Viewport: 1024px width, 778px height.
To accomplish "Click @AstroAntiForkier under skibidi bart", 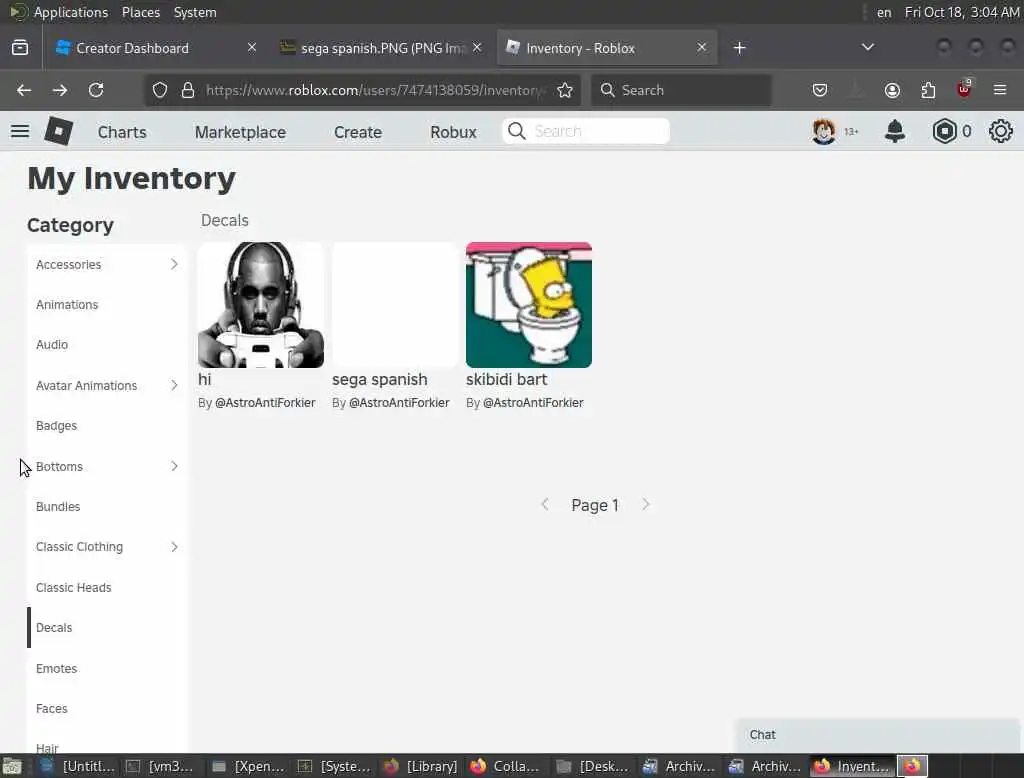I will coord(533,402).
